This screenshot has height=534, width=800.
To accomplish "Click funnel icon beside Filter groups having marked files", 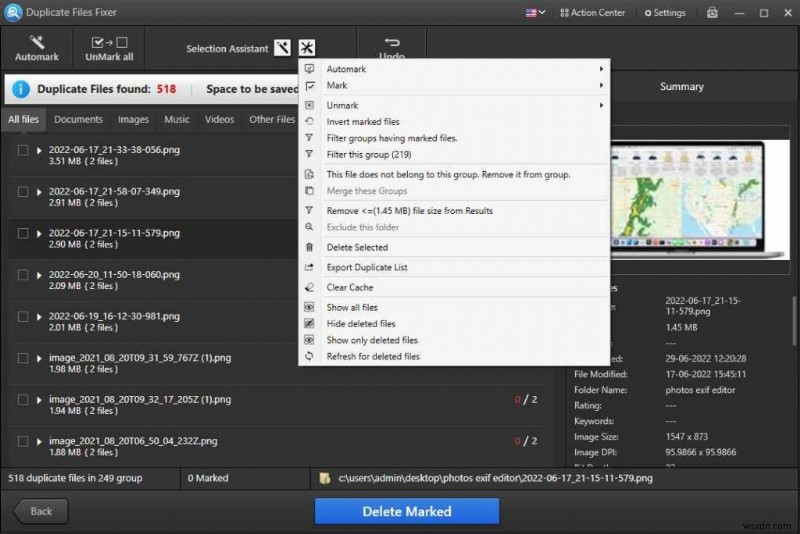I will (309, 138).
